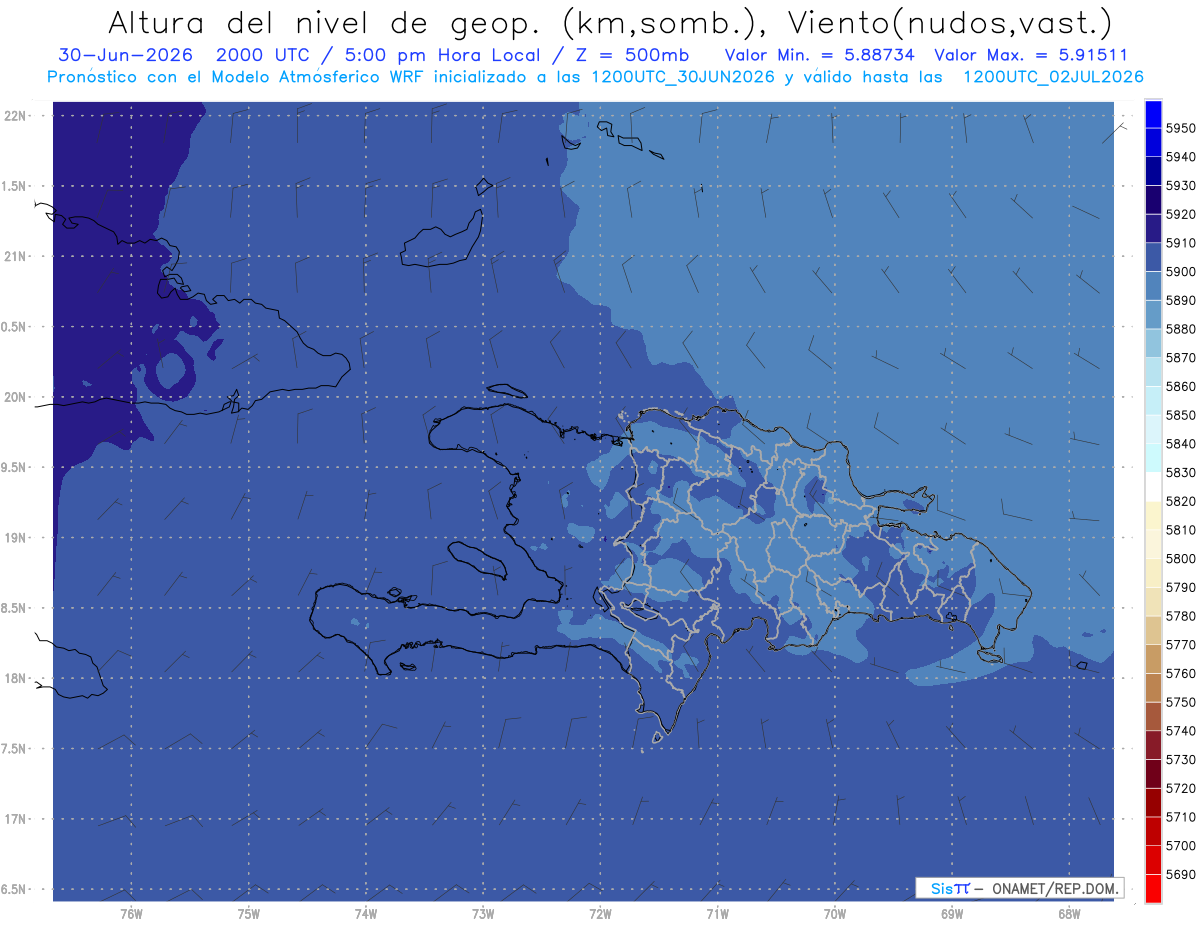Viewport: 1200px width, 927px height.
Task: Pick the bright blue swatch above 5950
Action: click(x=1153, y=114)
